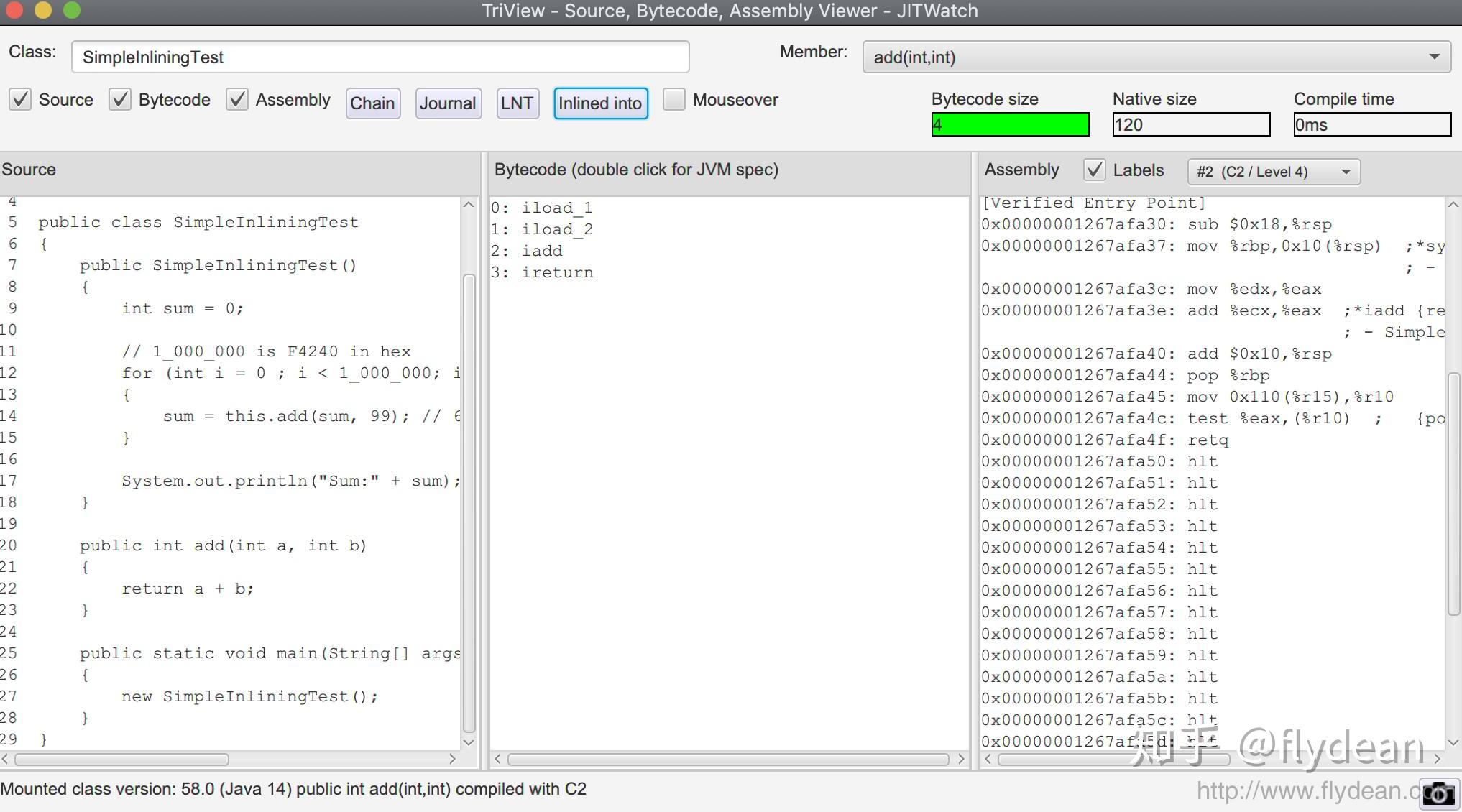
Task: Toggle the Bytecode checkbox
Action: [x=120, y=99]
